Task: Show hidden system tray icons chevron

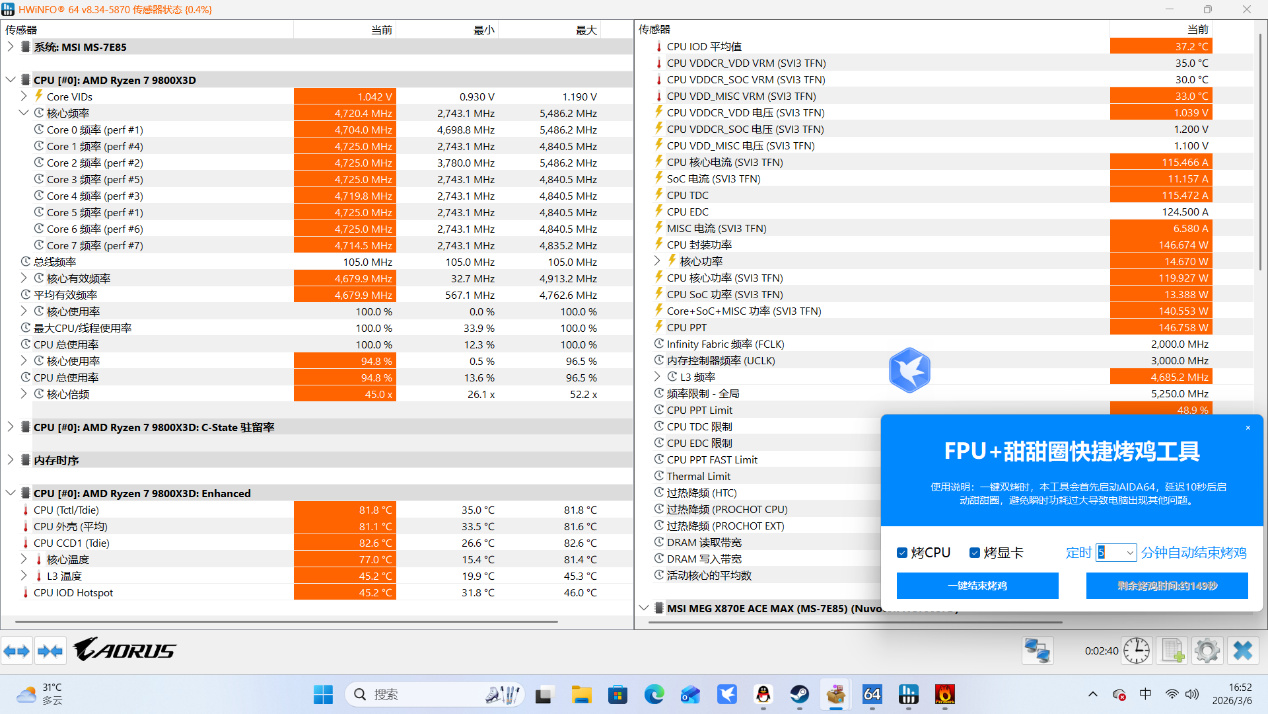Action: (x=1092, y=694)
